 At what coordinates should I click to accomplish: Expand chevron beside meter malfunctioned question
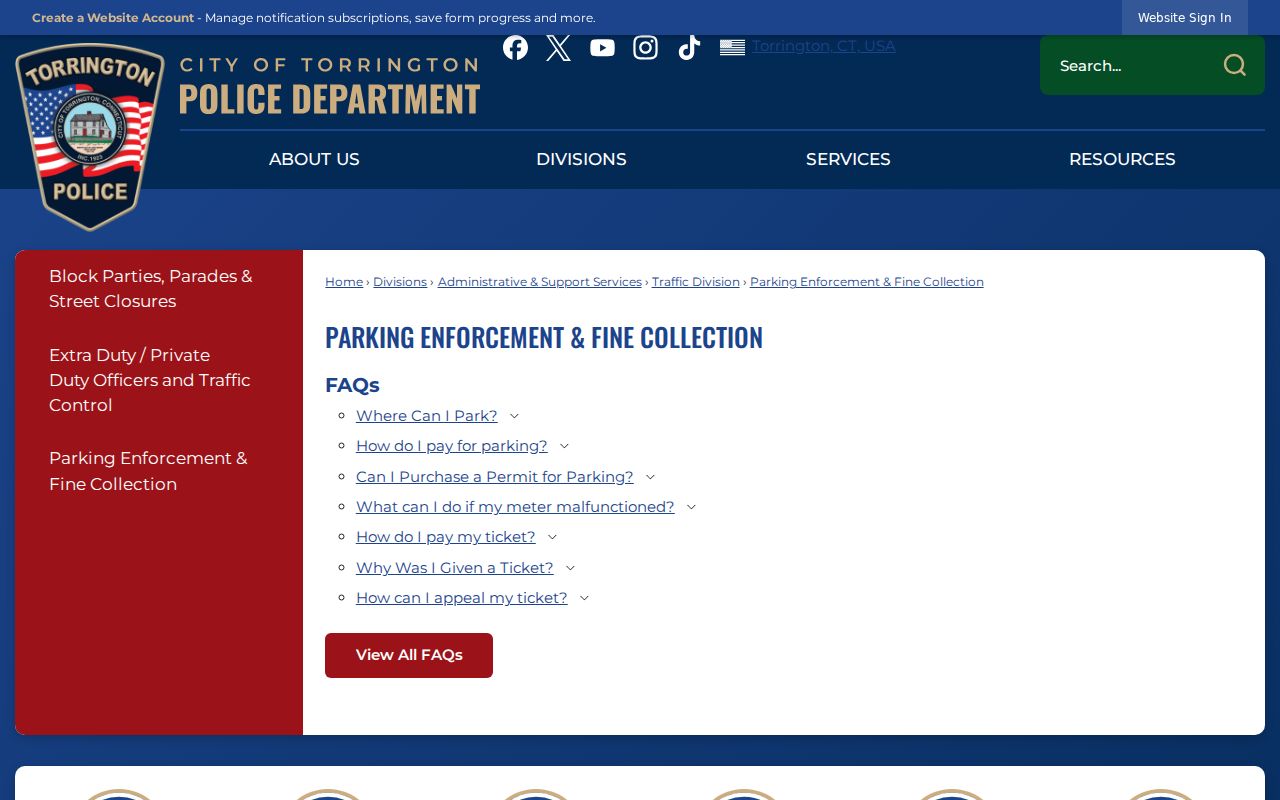[691, 507]
